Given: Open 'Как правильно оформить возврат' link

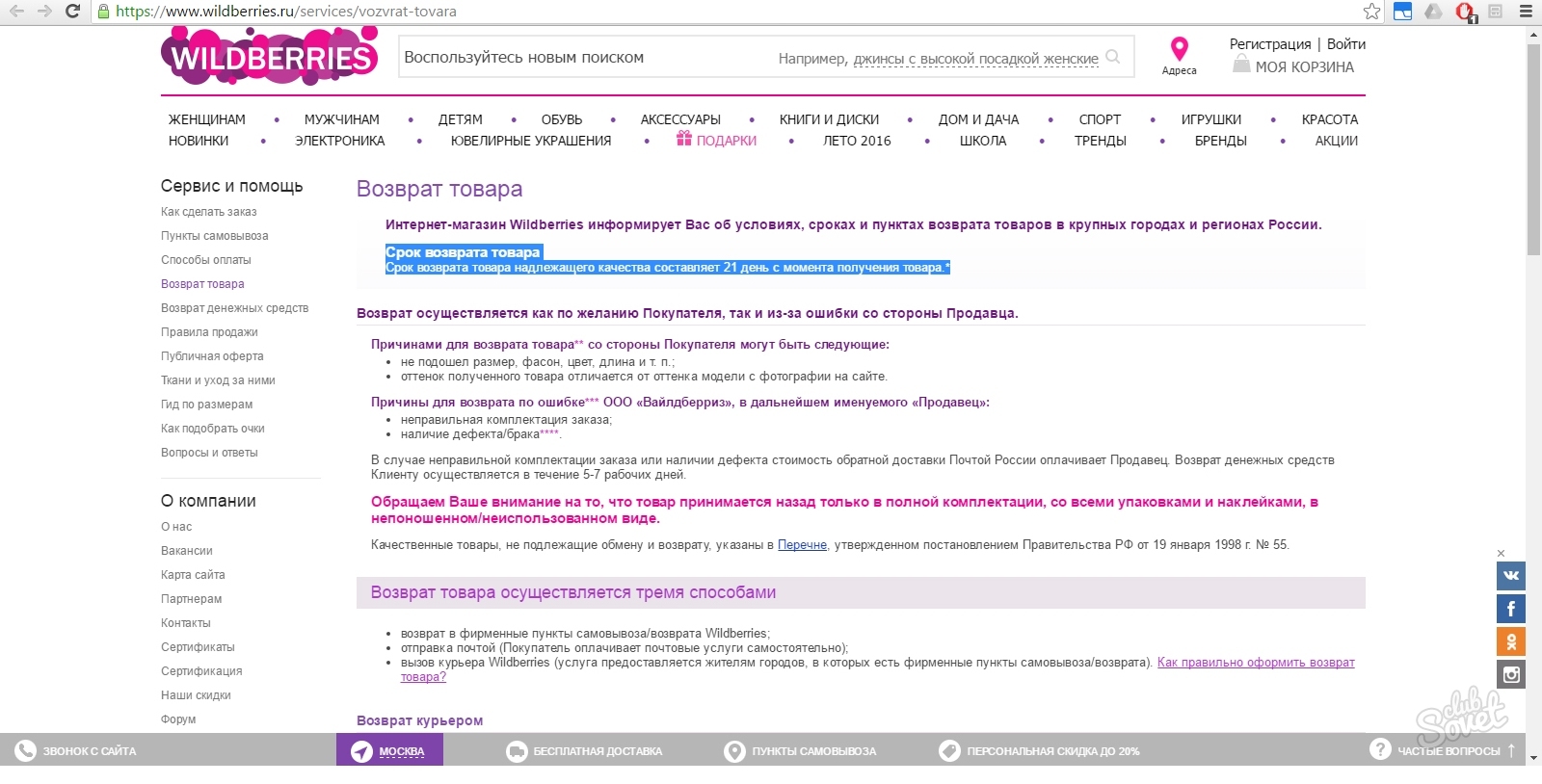Looking at the screenshot, I should pyautogui.click(x=1256, y=663).
